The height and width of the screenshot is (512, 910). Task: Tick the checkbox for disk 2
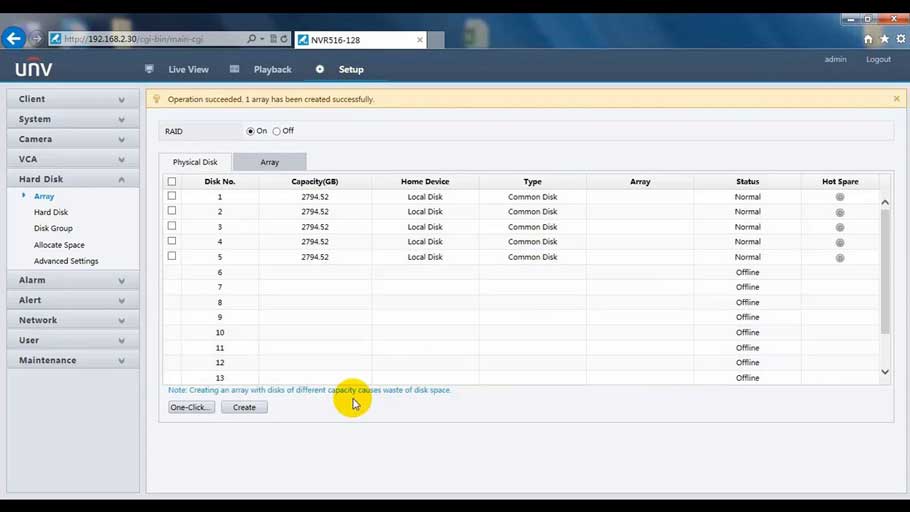tap(172, 211)
